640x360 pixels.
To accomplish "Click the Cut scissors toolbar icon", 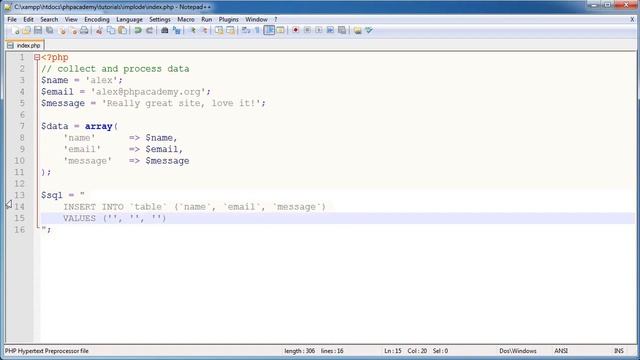I will (99, 31).
